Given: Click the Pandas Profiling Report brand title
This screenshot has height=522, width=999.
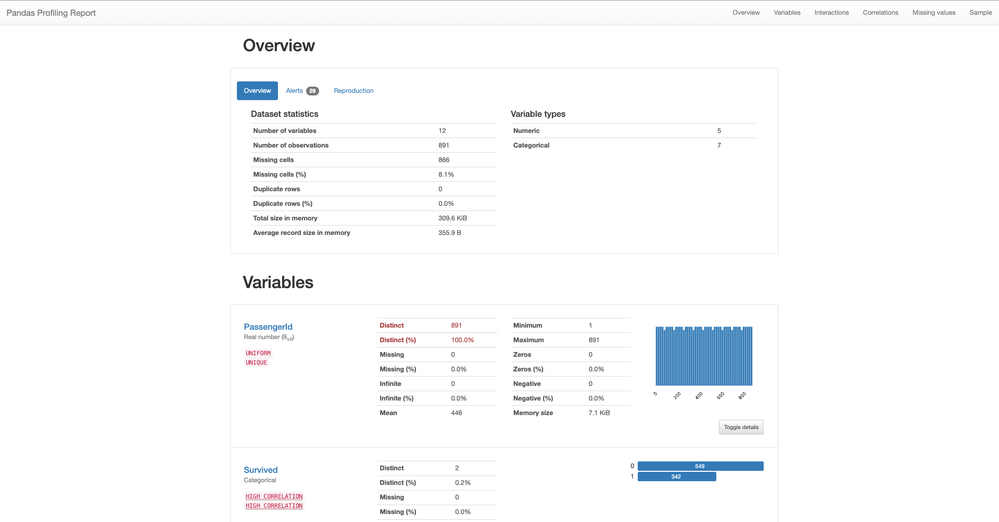Looking at the screenshot, I should point(51,13).
